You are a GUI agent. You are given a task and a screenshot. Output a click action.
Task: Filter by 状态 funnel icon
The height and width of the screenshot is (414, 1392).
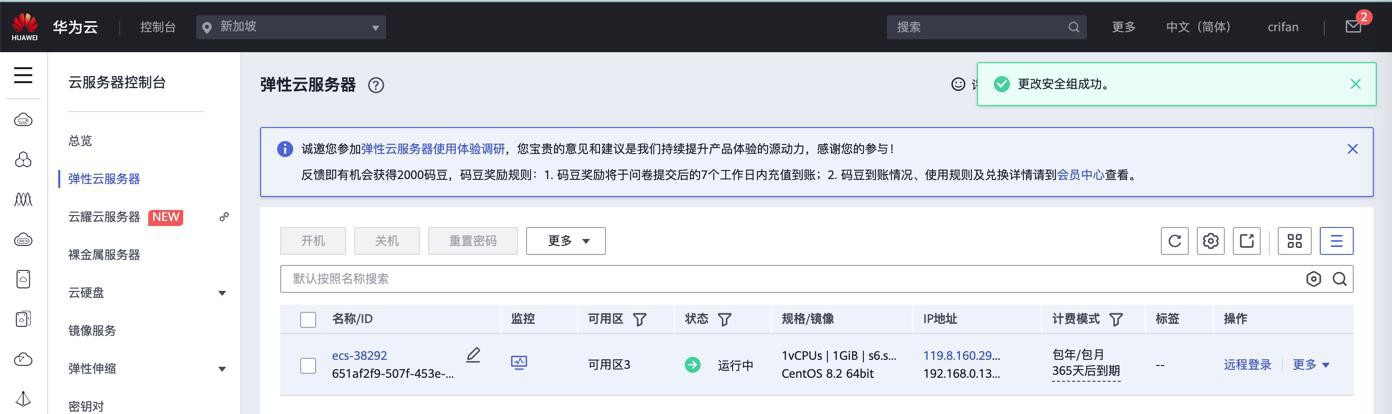[724, 320]
